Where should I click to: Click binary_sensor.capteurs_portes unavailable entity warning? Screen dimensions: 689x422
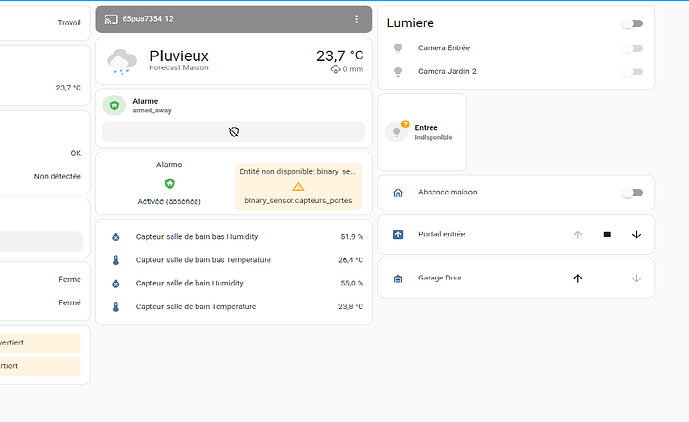[298, 186]
